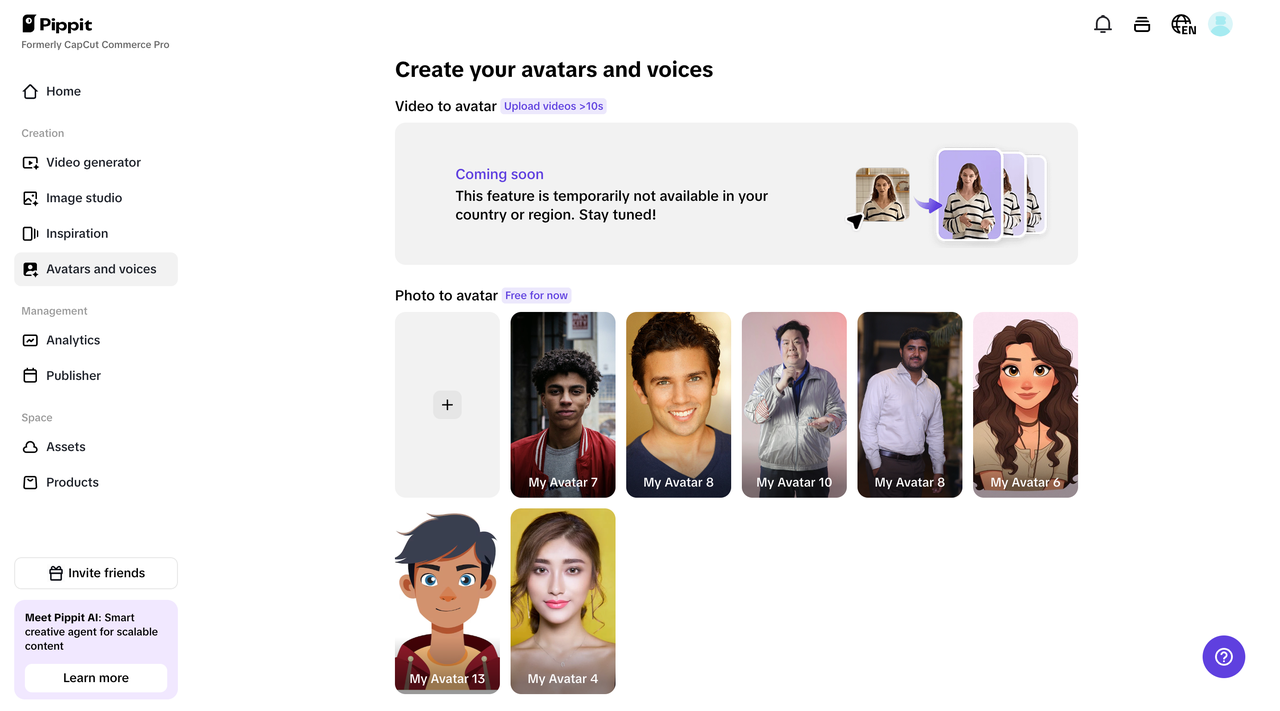
Task: Choose My Avatar 13 cartoon thumbnail
Action: (447, 600)
